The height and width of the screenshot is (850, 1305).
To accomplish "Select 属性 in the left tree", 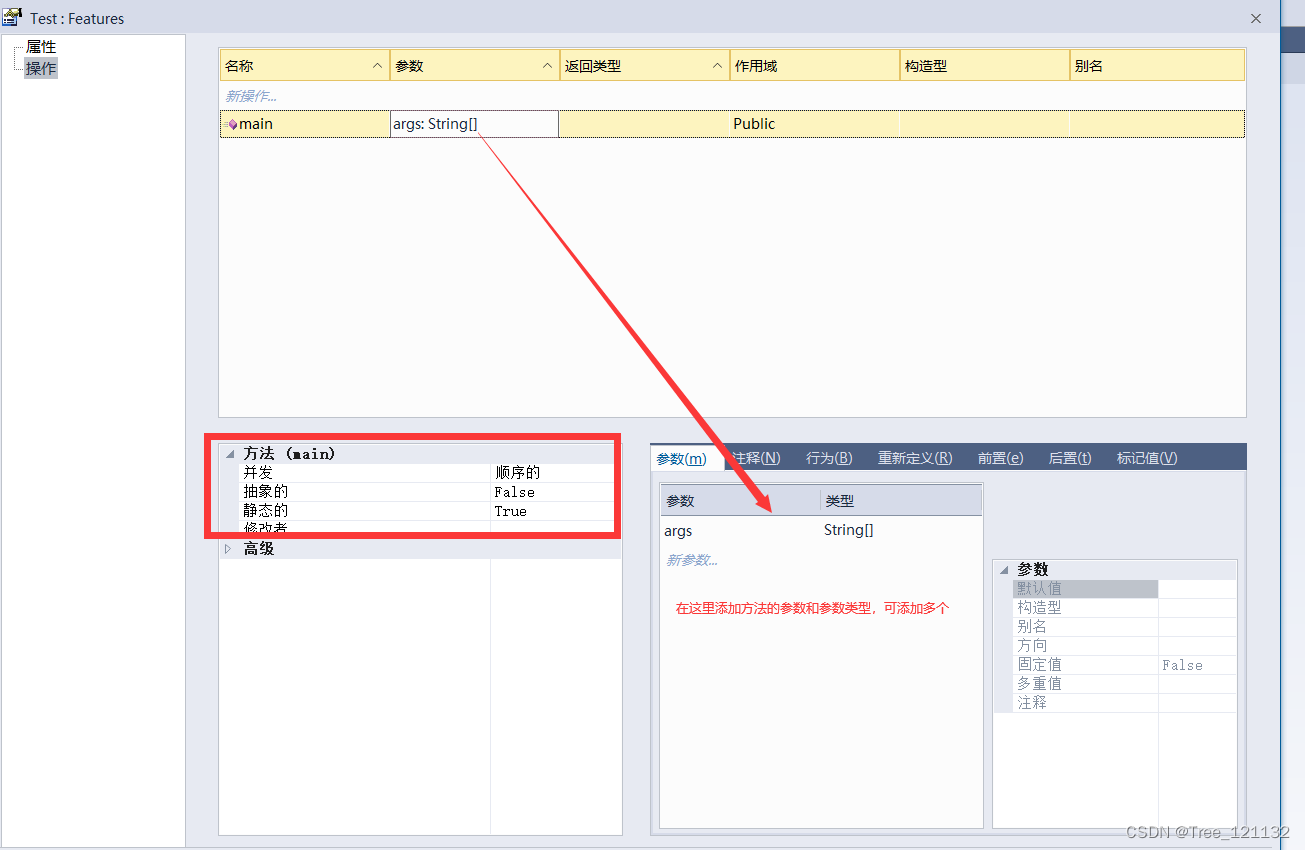I will point(41,47).
